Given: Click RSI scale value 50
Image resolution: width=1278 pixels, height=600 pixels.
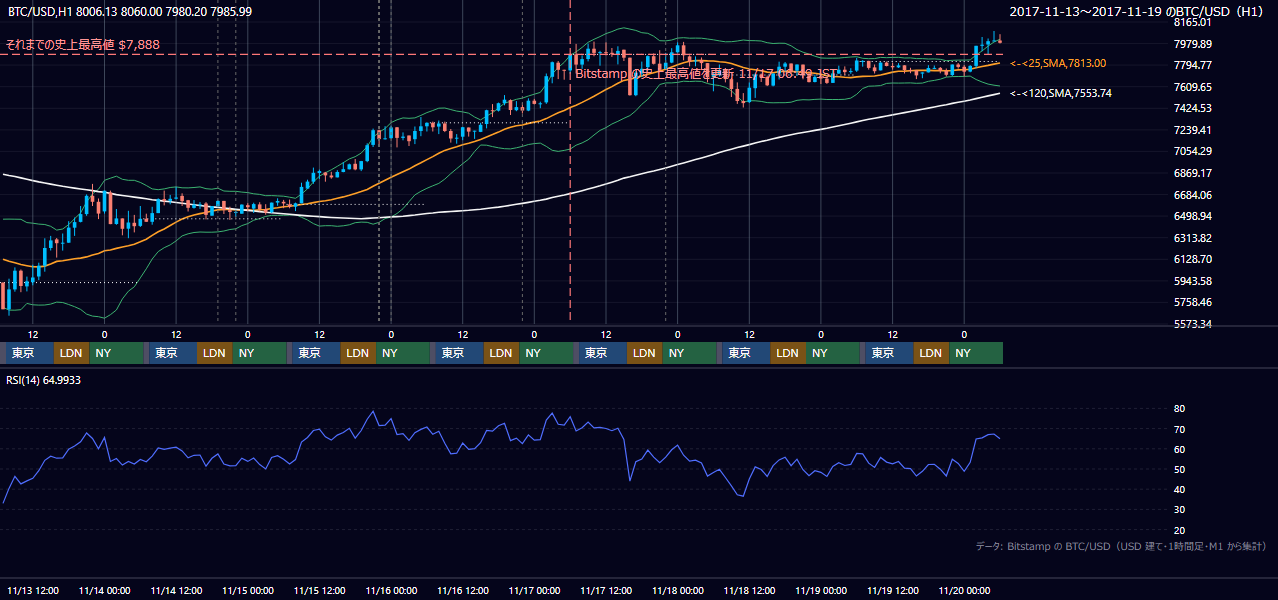Looking at the screenshot, I should (1179, 469).
